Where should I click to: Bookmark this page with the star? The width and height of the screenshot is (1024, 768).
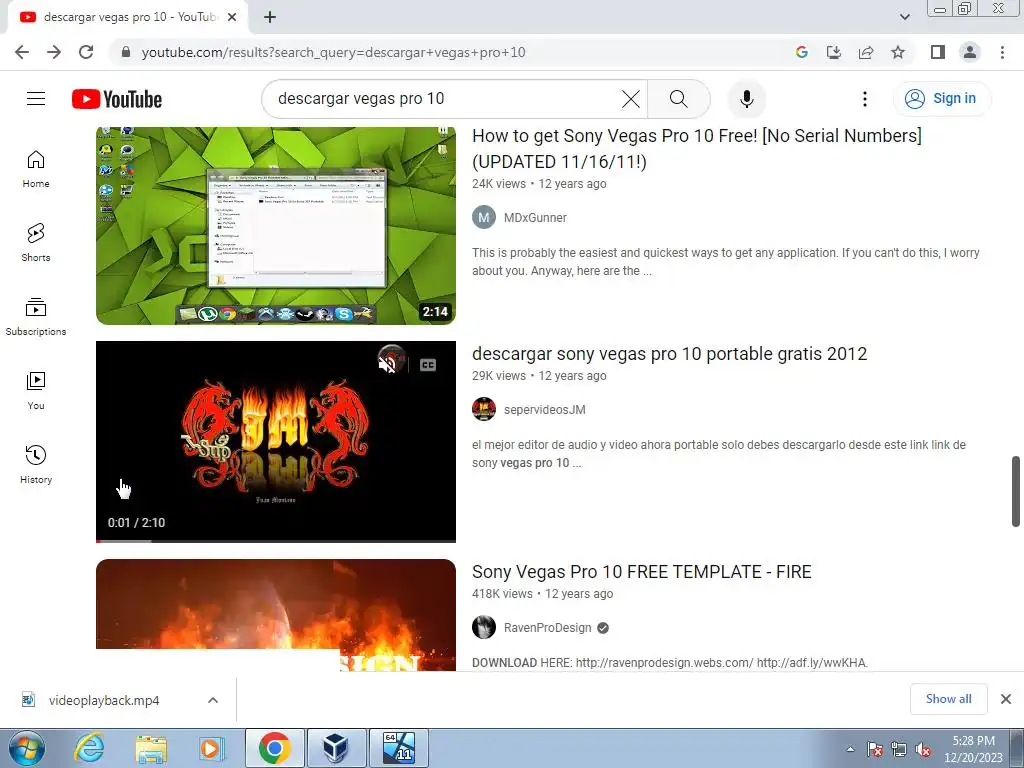[x=898, y=52]
